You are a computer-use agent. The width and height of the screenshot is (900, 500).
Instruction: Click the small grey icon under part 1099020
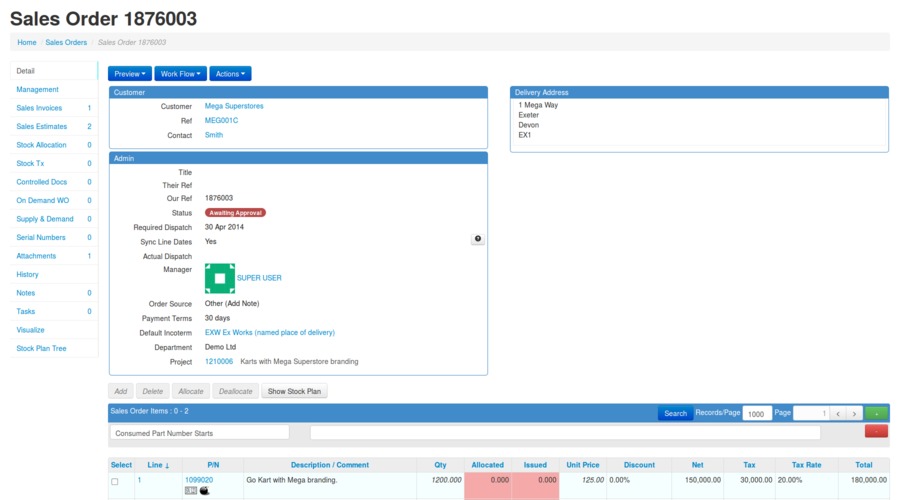191,491
